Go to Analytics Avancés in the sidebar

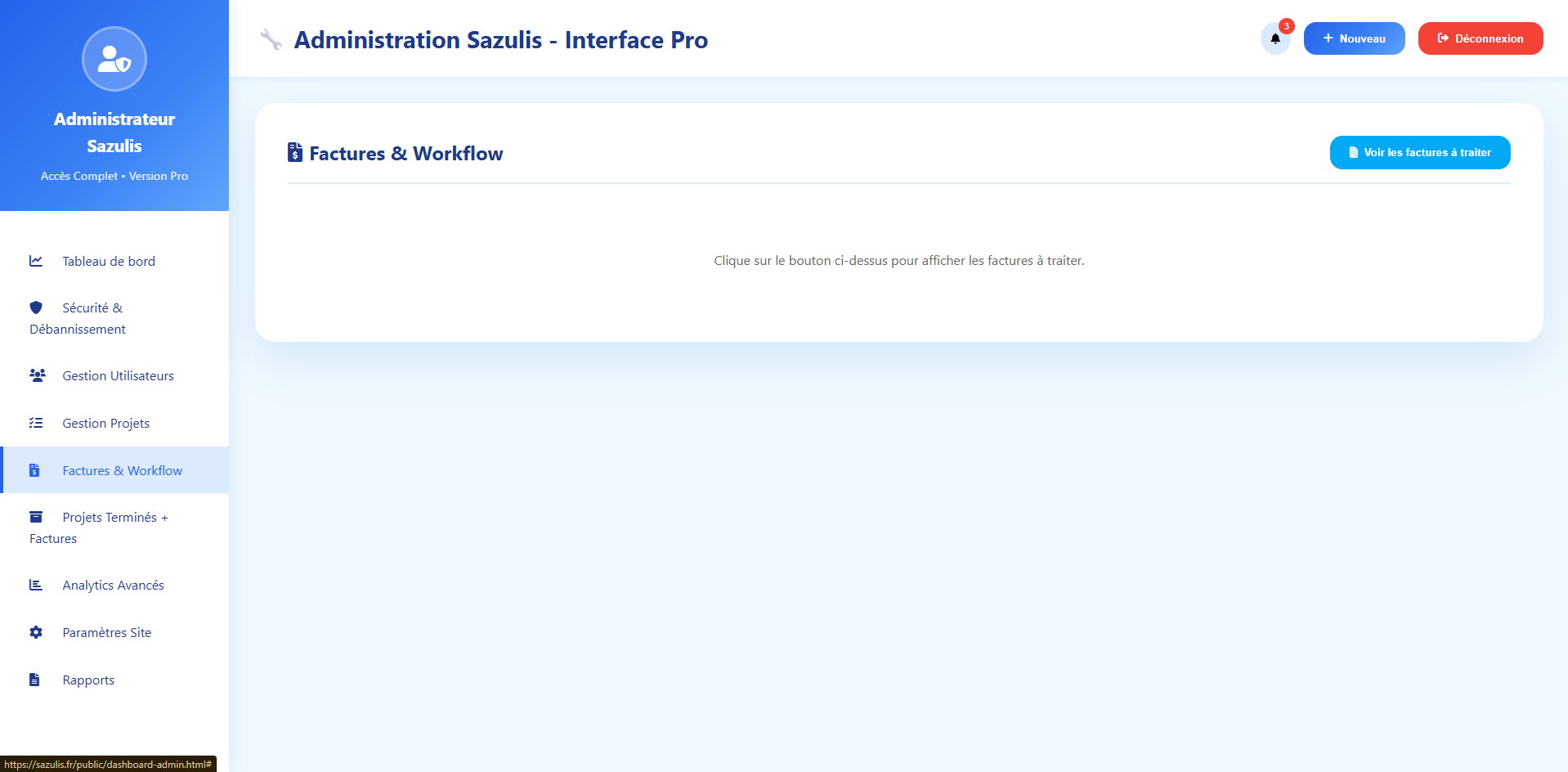tap(113, 585)
